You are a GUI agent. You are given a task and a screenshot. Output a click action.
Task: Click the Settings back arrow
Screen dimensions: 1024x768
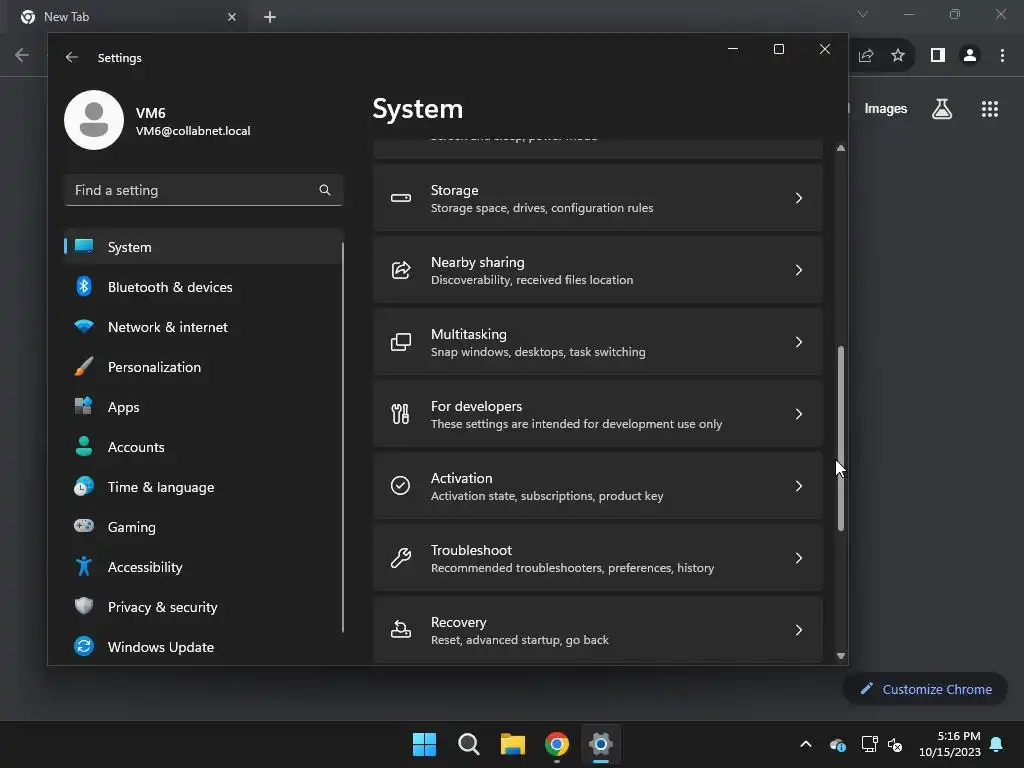click(x=72, y=57)
